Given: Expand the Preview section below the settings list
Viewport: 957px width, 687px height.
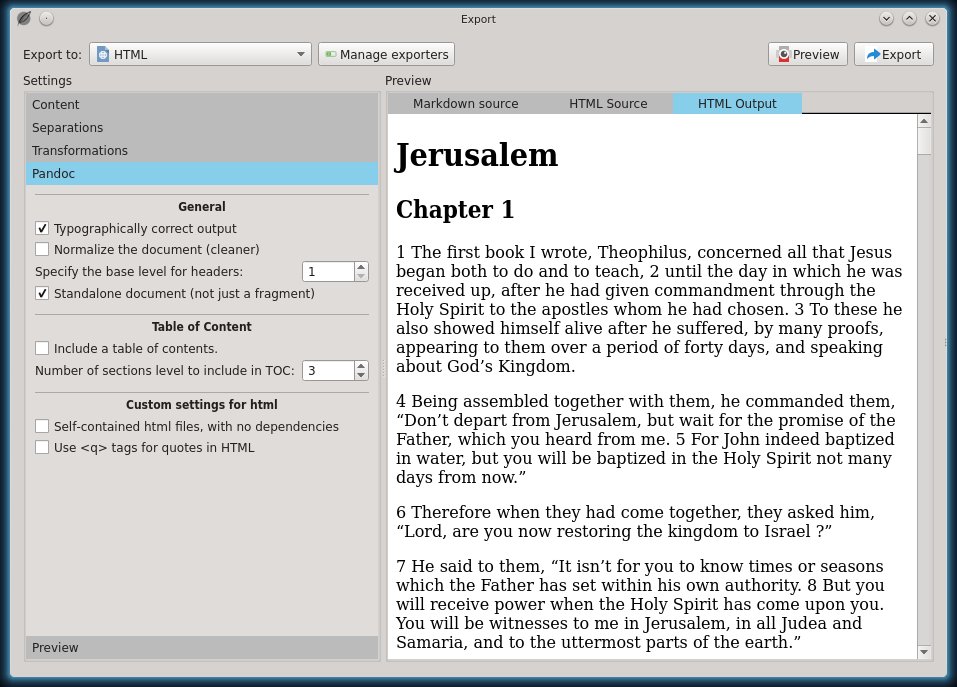Looking at the screenshot, I should coord(202,647).
